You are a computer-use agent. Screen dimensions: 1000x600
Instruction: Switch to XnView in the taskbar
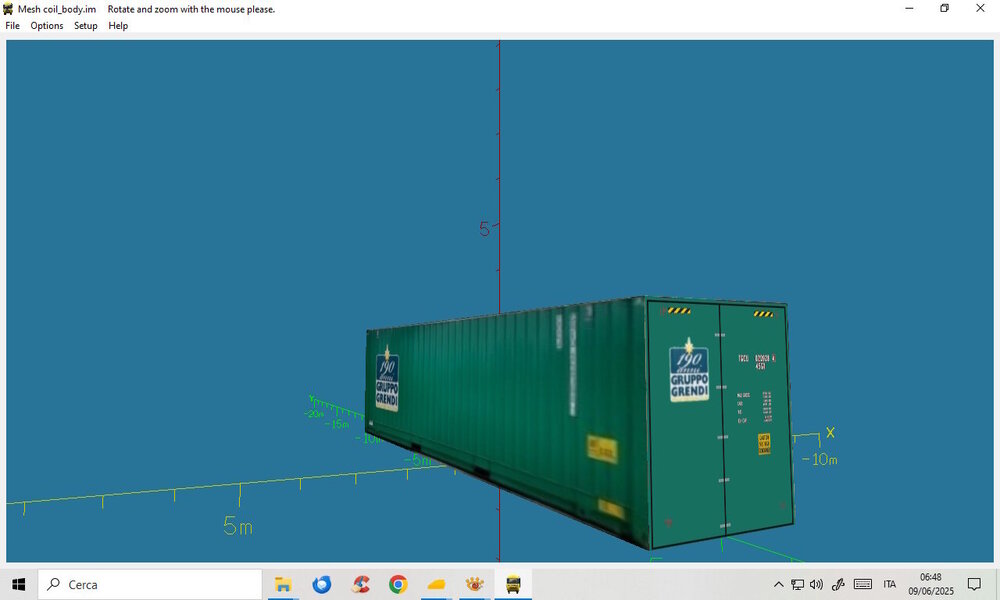point(474,584)
